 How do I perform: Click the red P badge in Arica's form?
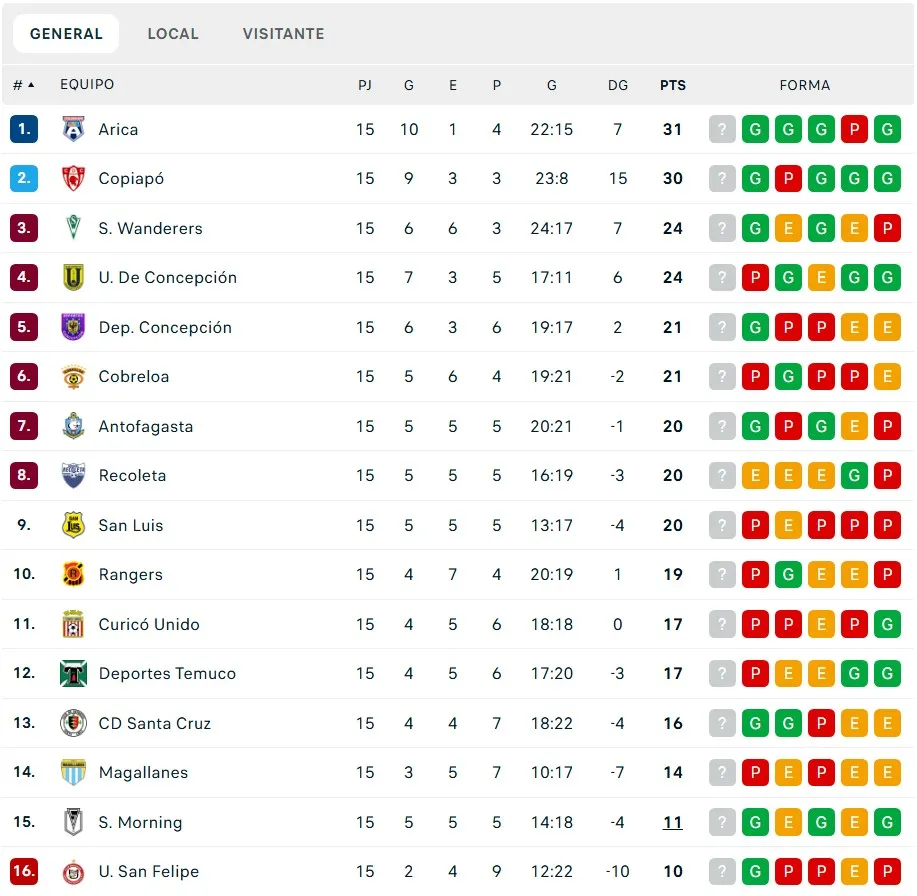[854, 129]
